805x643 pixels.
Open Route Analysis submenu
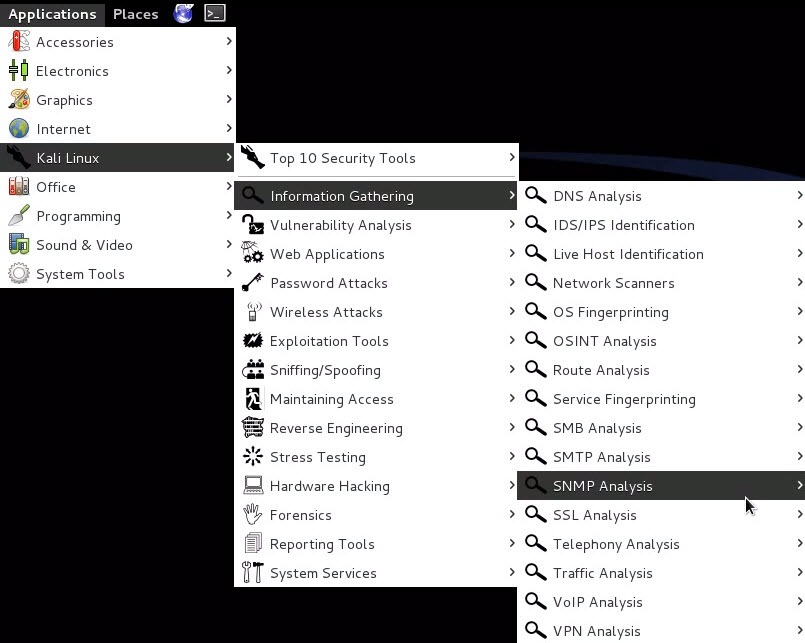(x=661, y=370)
